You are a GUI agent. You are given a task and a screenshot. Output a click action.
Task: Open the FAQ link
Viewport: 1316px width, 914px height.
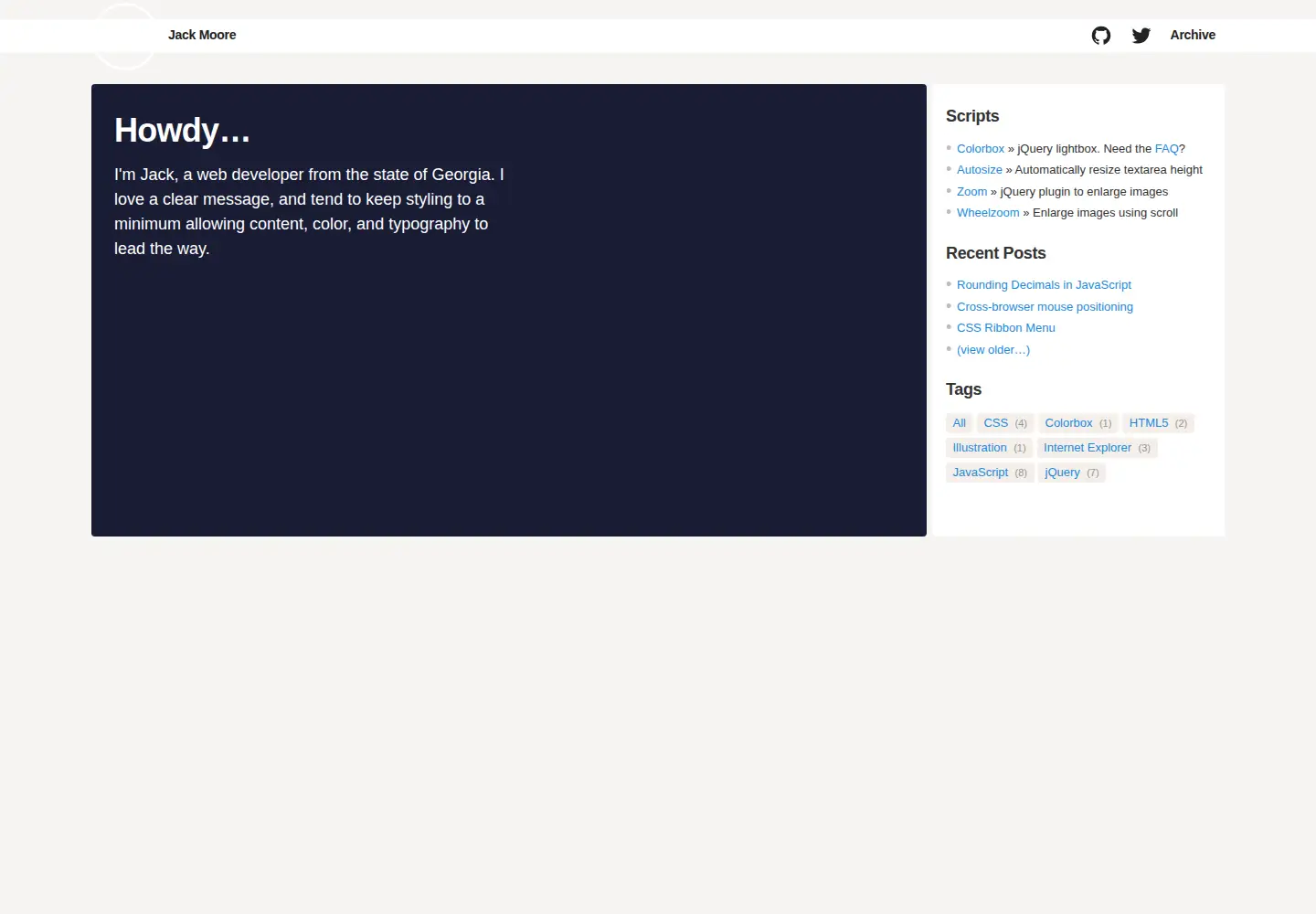(1167, 148)
